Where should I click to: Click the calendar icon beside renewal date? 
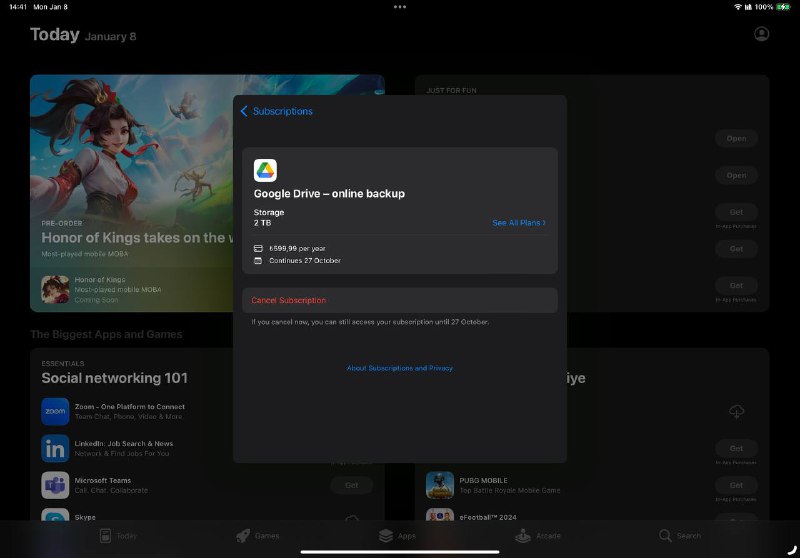(258, 260)
